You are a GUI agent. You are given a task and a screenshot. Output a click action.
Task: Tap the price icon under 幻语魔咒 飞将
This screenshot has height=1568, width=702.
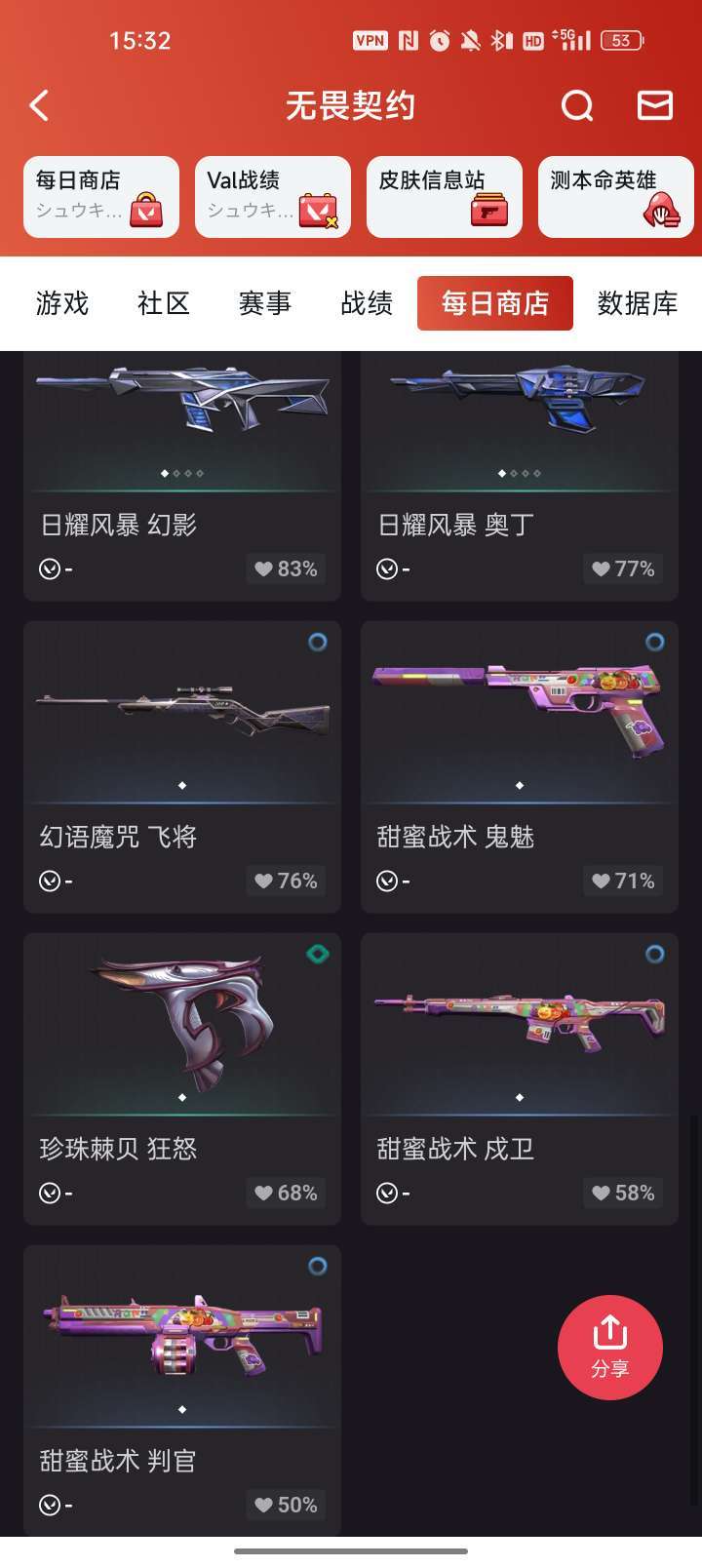(x=50, y=881)
